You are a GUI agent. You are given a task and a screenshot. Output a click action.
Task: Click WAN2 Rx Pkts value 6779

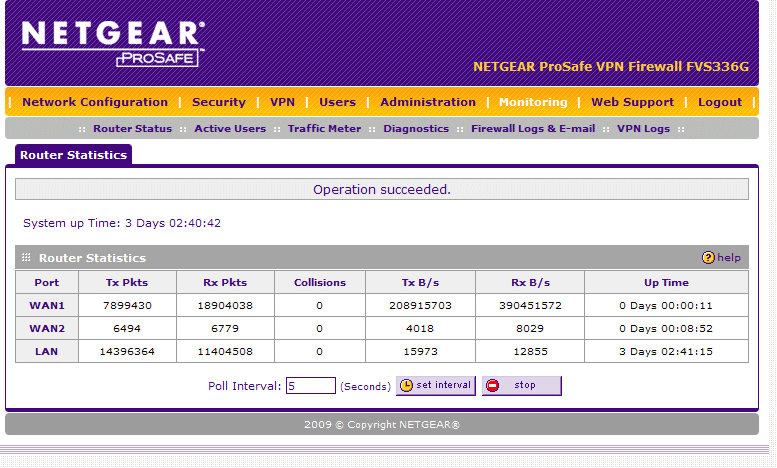click(x=225, y=329)
